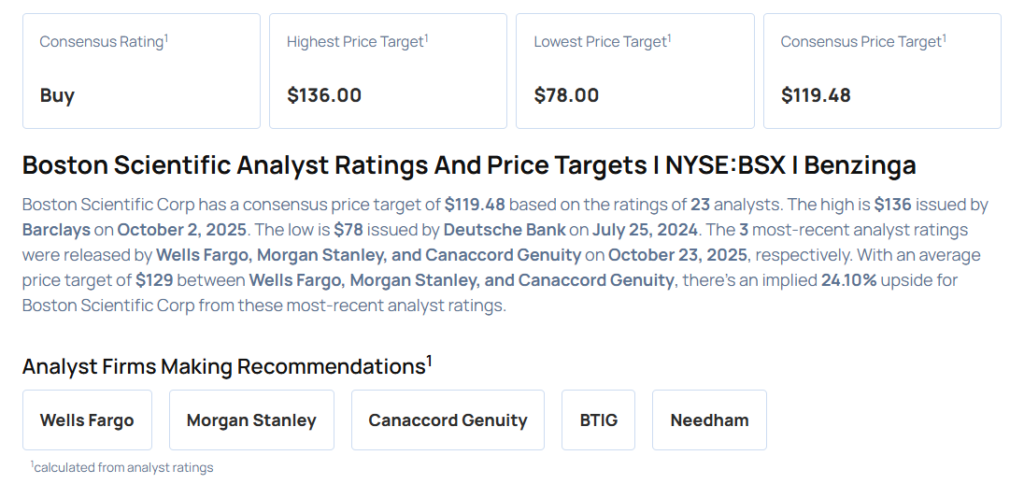Click the calculated from analyst ratings footnote
The image size is (1024, 498).
click(x=123, y=467)
